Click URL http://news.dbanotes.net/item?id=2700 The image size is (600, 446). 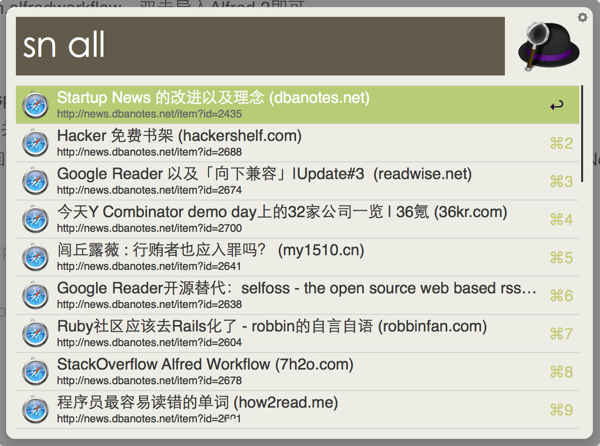point(149,228)
